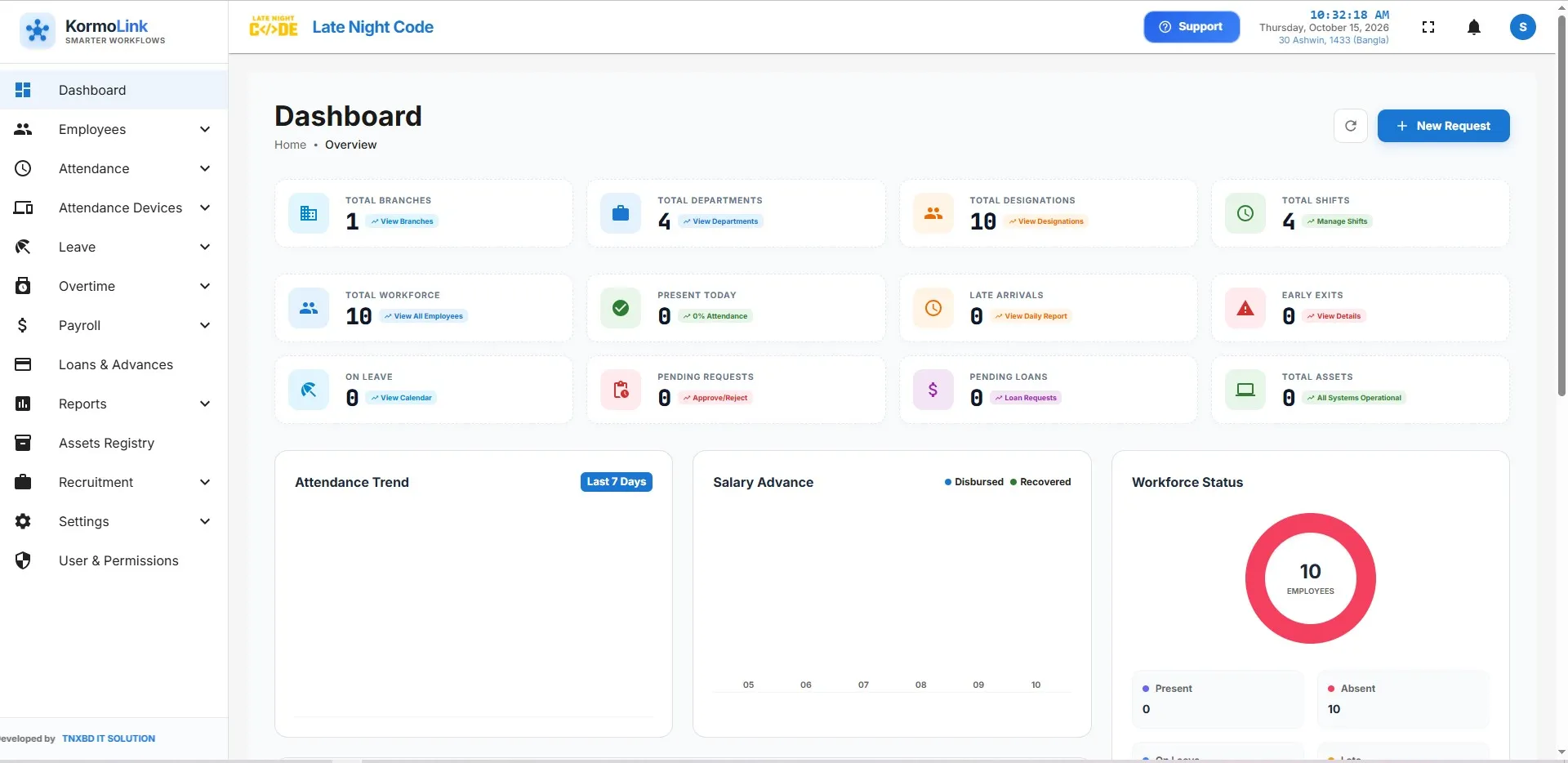The image size is (1568, 763).
Task: Open the notifications bell
Action: pyautogui.click(x=1474, y=27)
